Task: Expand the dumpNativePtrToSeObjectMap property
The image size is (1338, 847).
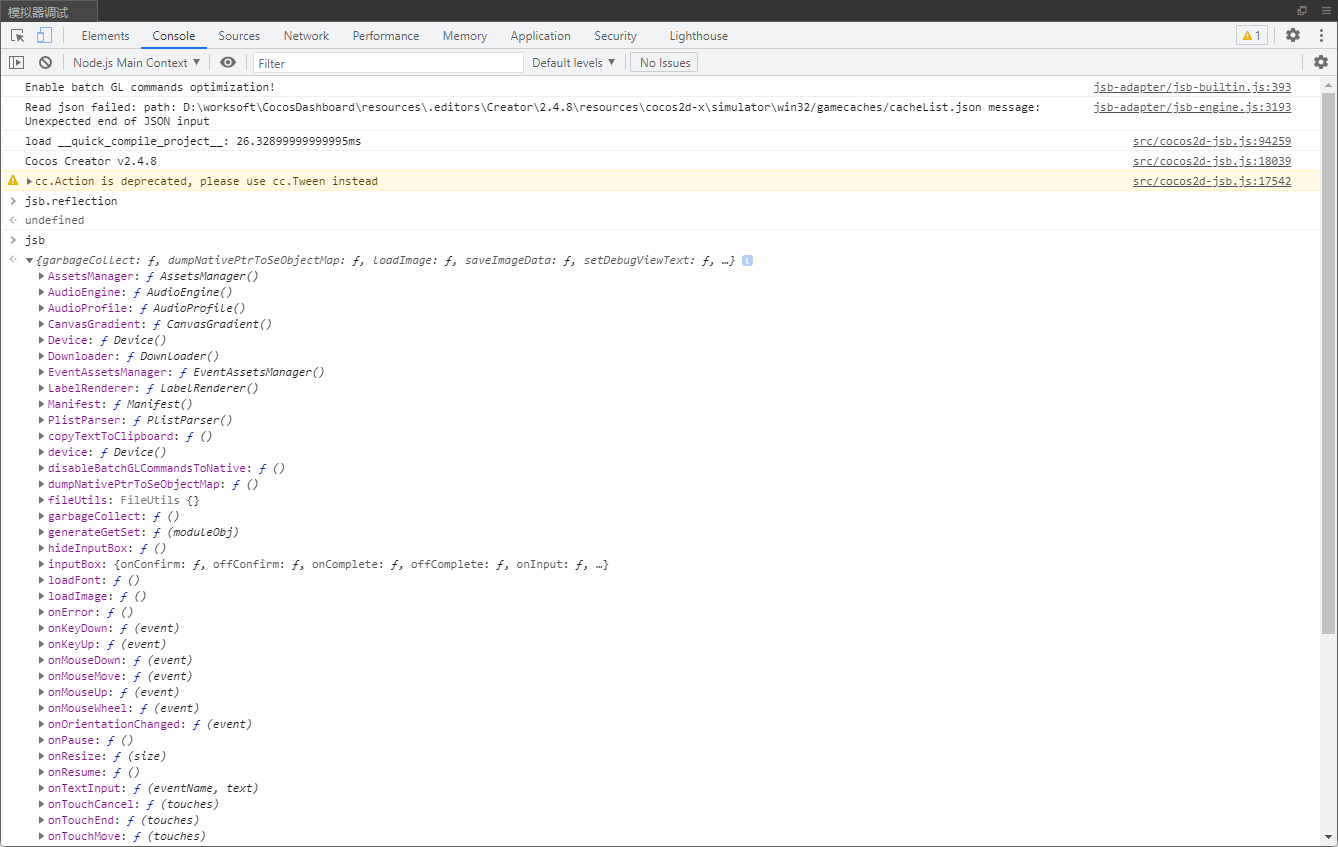Action: 42,484
